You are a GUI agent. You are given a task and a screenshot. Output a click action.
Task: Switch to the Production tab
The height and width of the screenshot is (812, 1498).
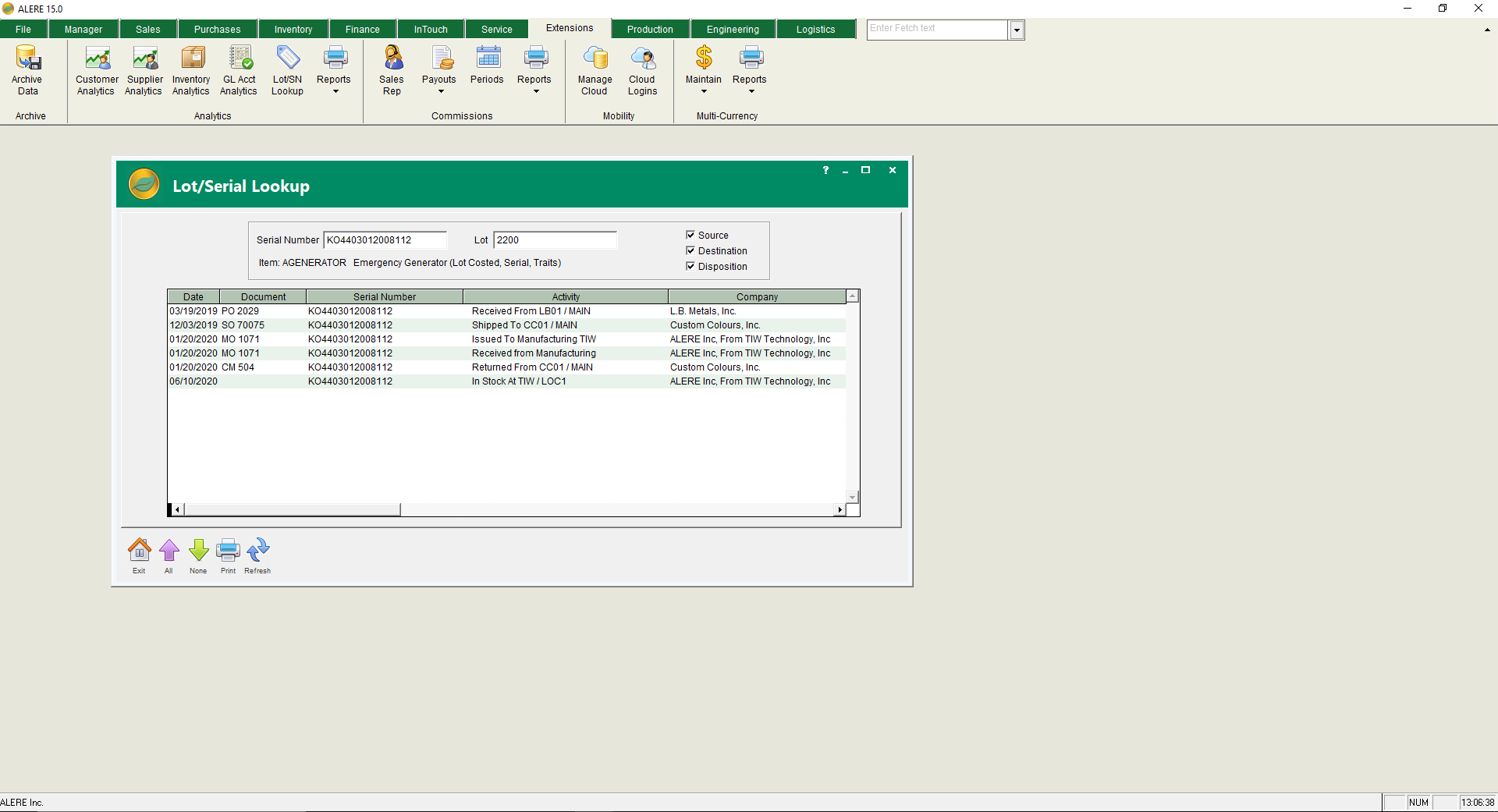(x=650, y=28)
